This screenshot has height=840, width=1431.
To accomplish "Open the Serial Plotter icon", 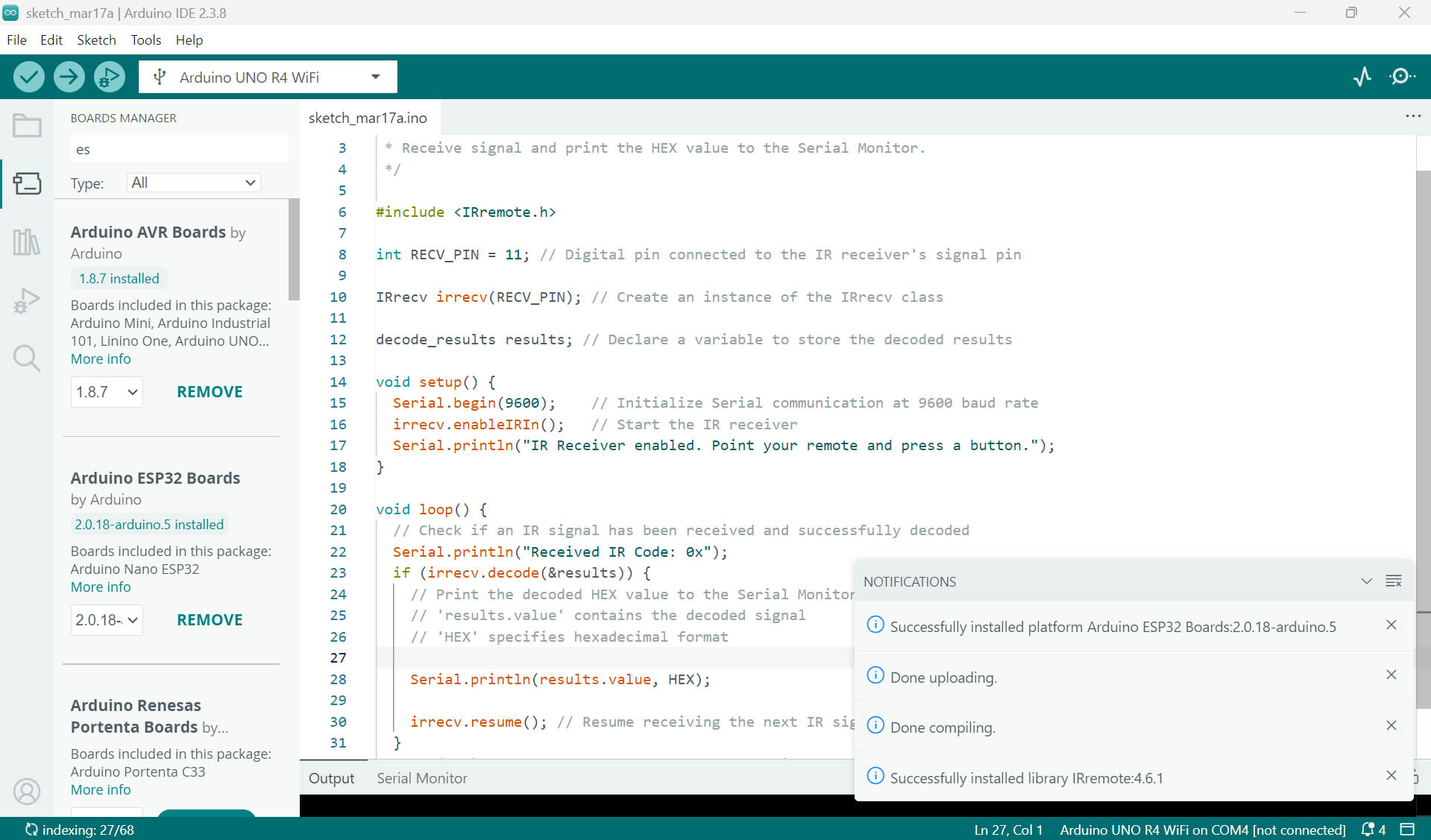I will coord(1362,77).
